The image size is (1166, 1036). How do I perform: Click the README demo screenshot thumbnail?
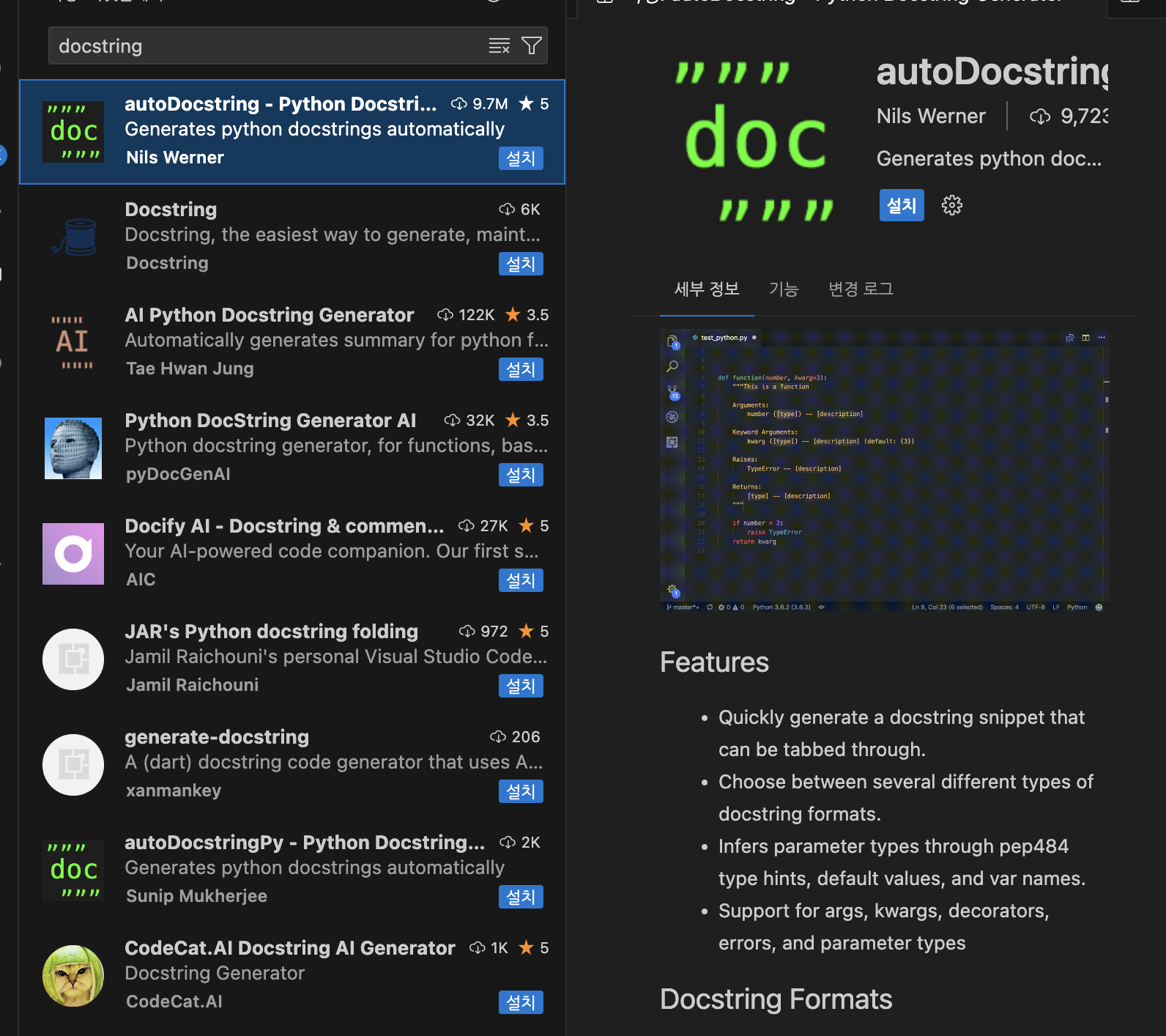pos(885,470)
